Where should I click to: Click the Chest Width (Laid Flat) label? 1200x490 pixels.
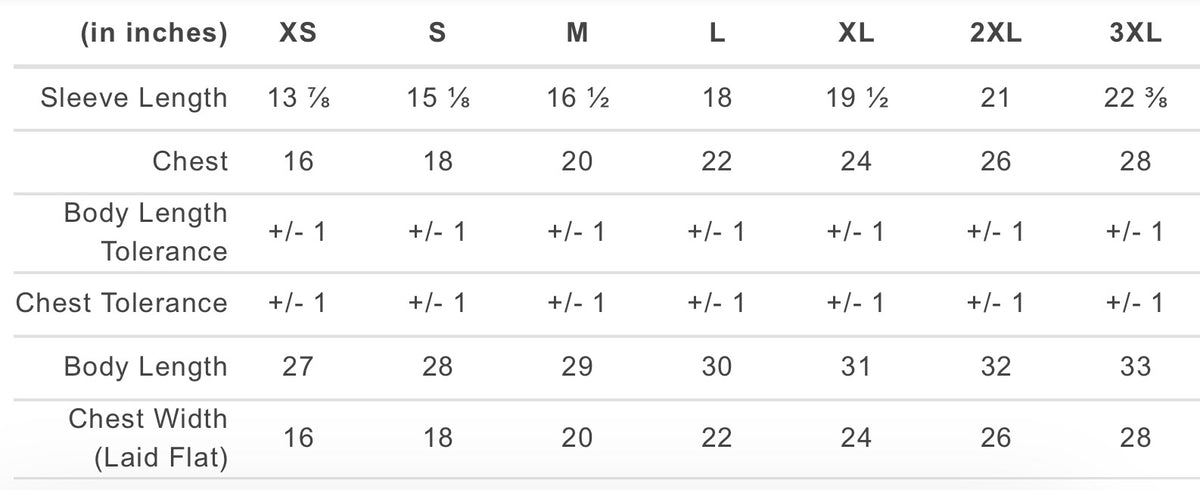147,438
